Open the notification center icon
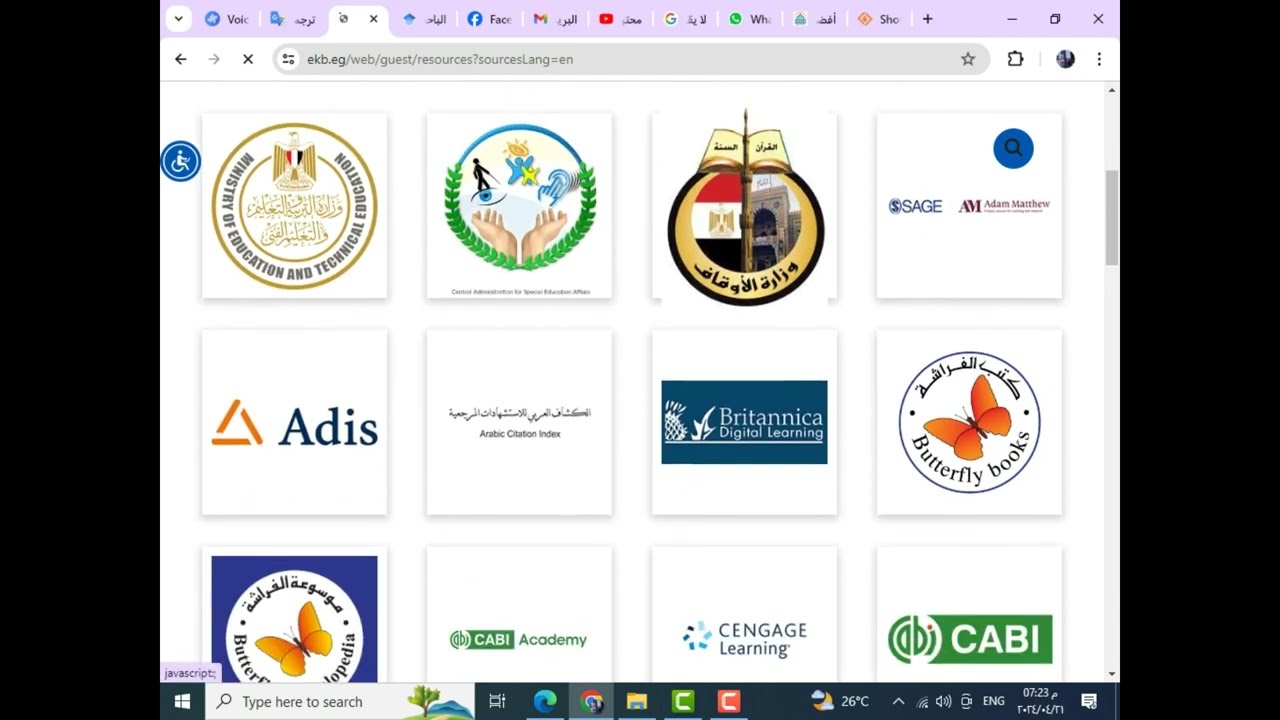Viewport: 1280px width, 720px height. 1089,702
